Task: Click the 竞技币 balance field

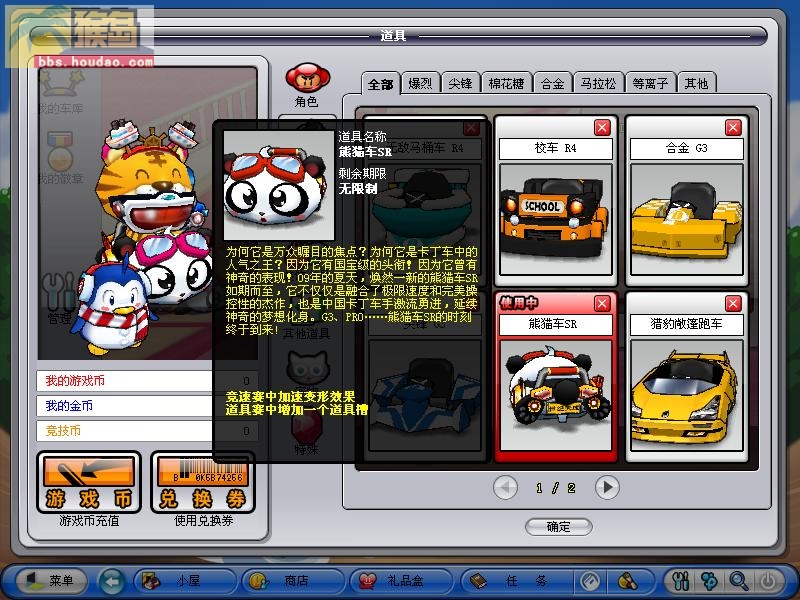Action: coord(147,431)
